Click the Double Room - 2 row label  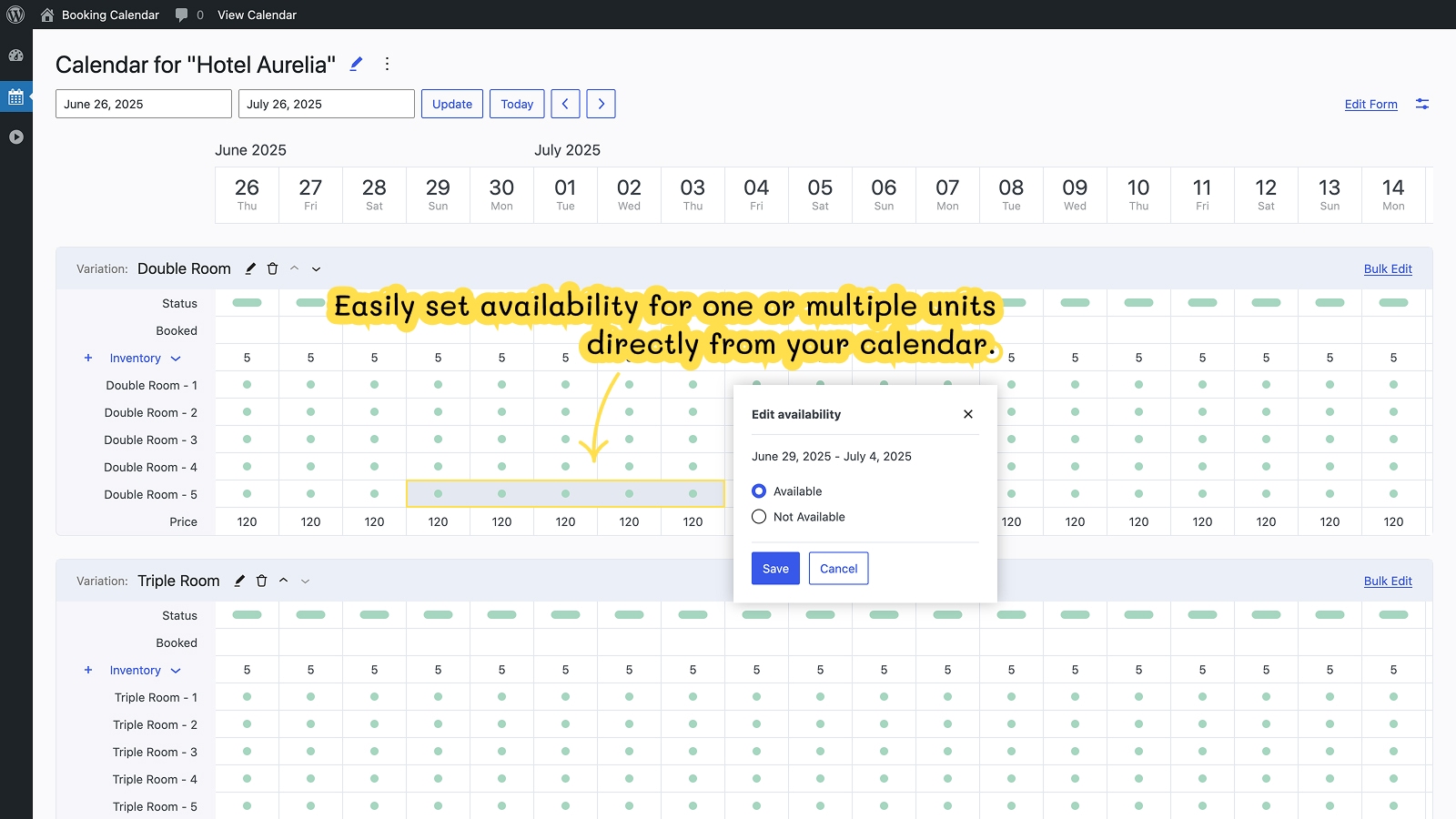(151, 412)
